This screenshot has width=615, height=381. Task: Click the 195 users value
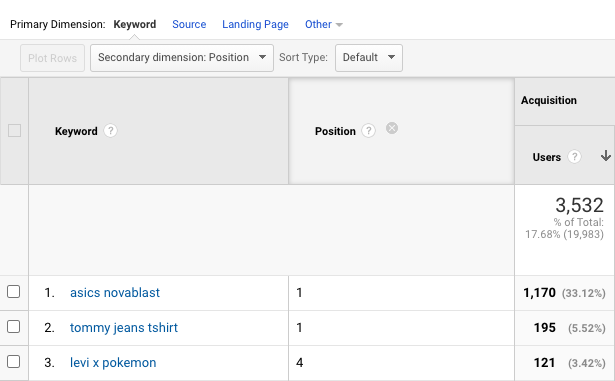[544, 328]
